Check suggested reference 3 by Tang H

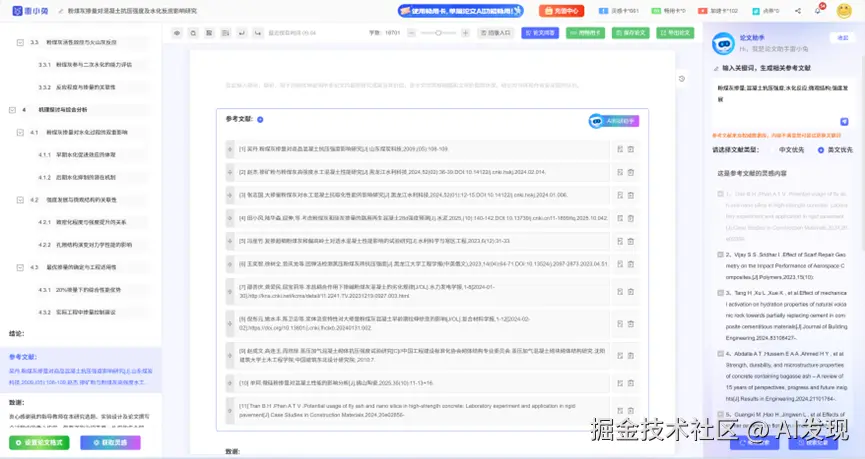click(x=720, y=292)
